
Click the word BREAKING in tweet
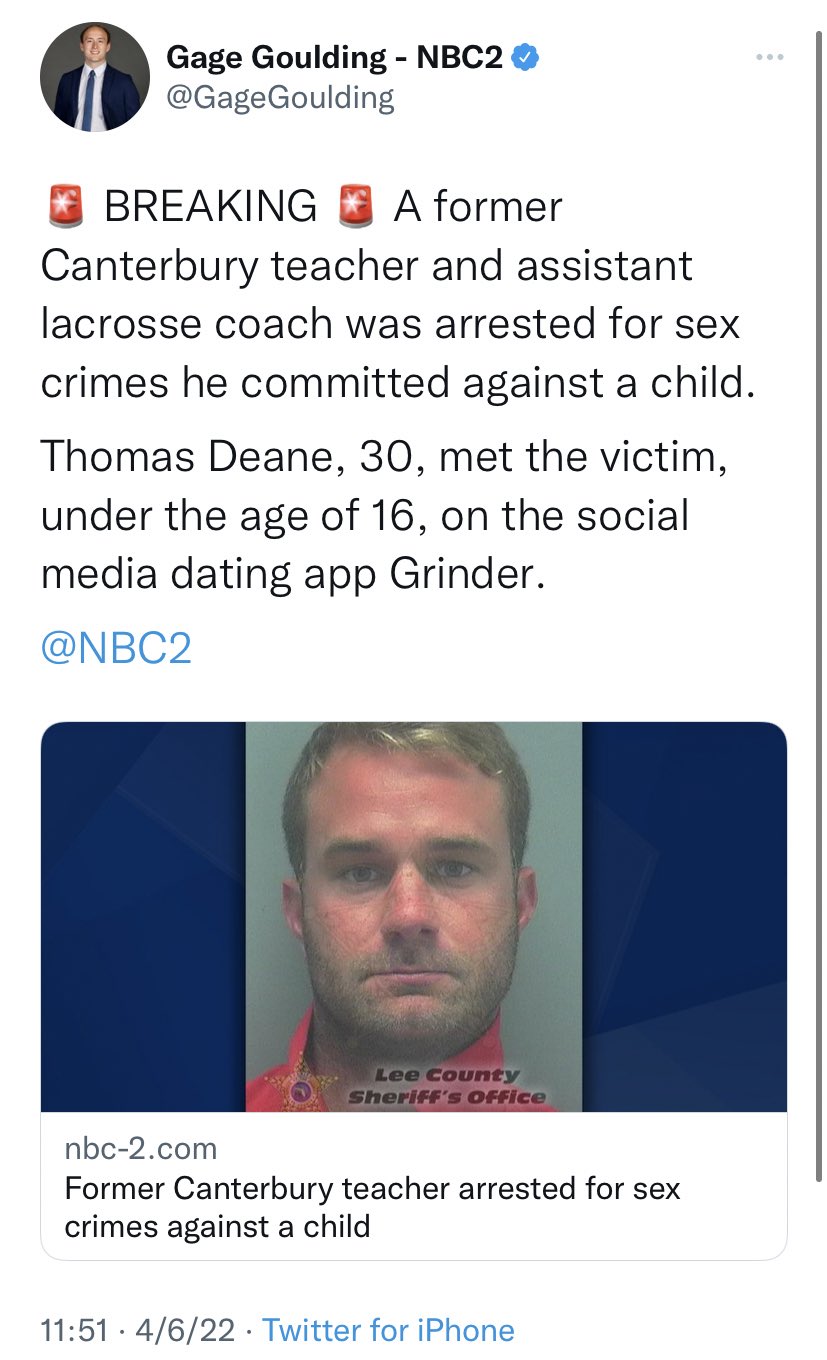click(211, 207)
